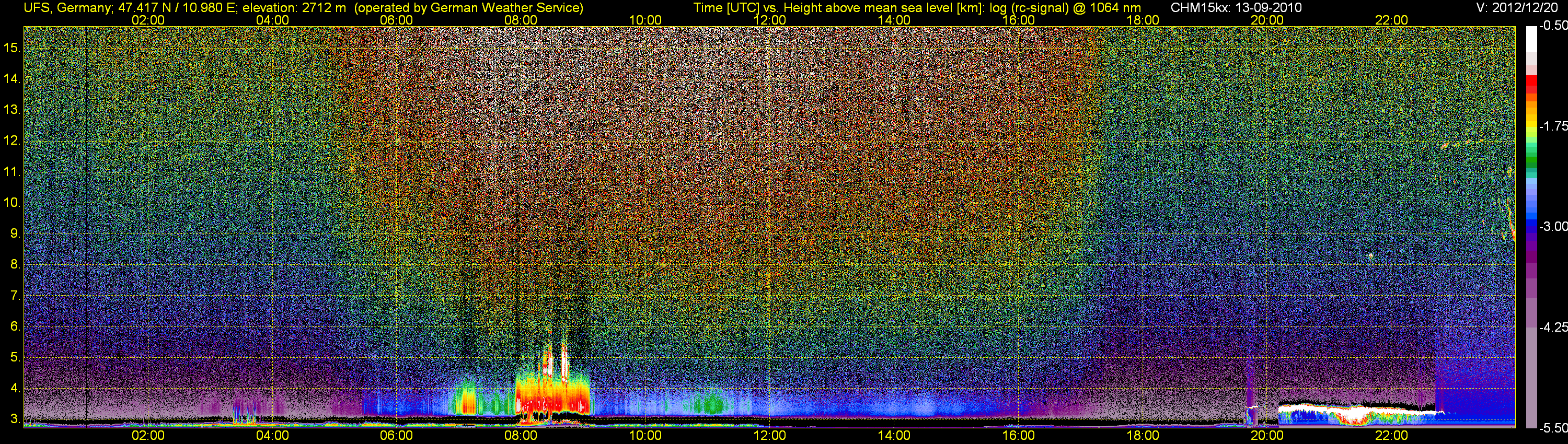Click the version label 'V: 2012/12/20'
Viewport: 1568px width, 444px height.
coord(1517,8)
